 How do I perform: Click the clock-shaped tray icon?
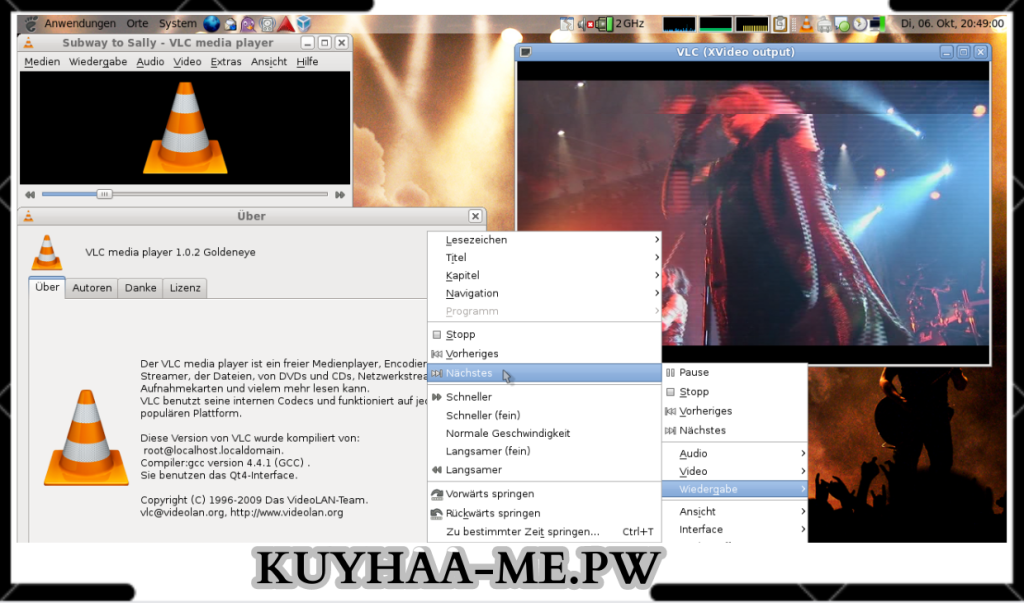860,24
